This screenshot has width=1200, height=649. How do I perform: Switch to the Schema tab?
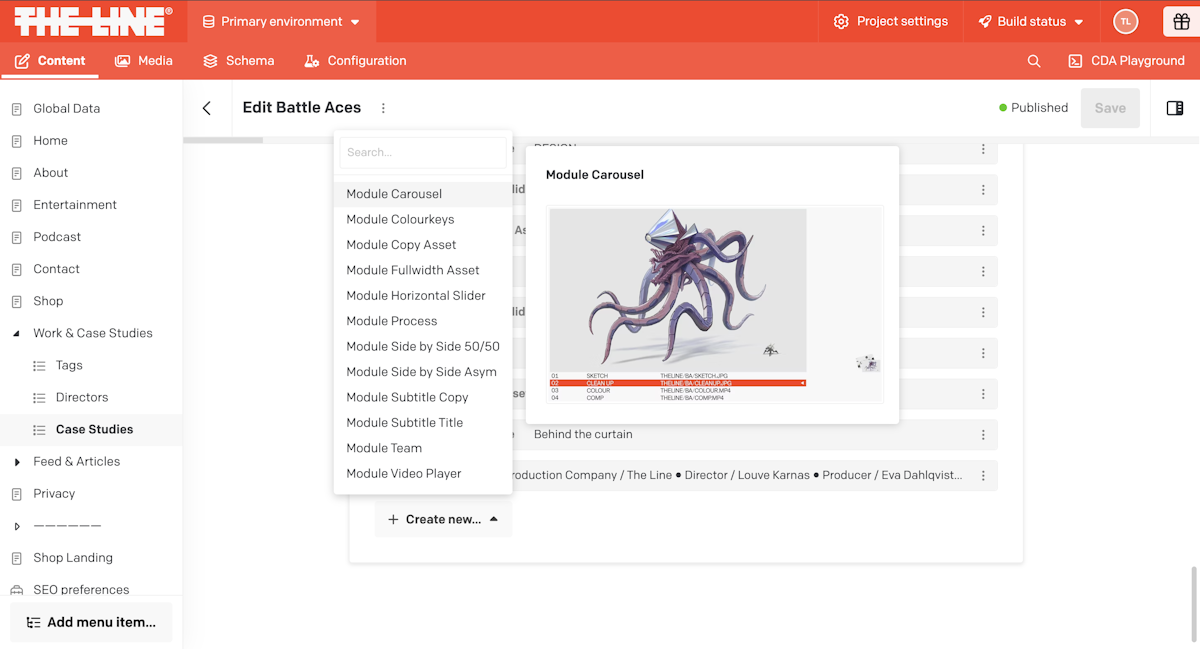pyautogui.click(x=238, y=61)
